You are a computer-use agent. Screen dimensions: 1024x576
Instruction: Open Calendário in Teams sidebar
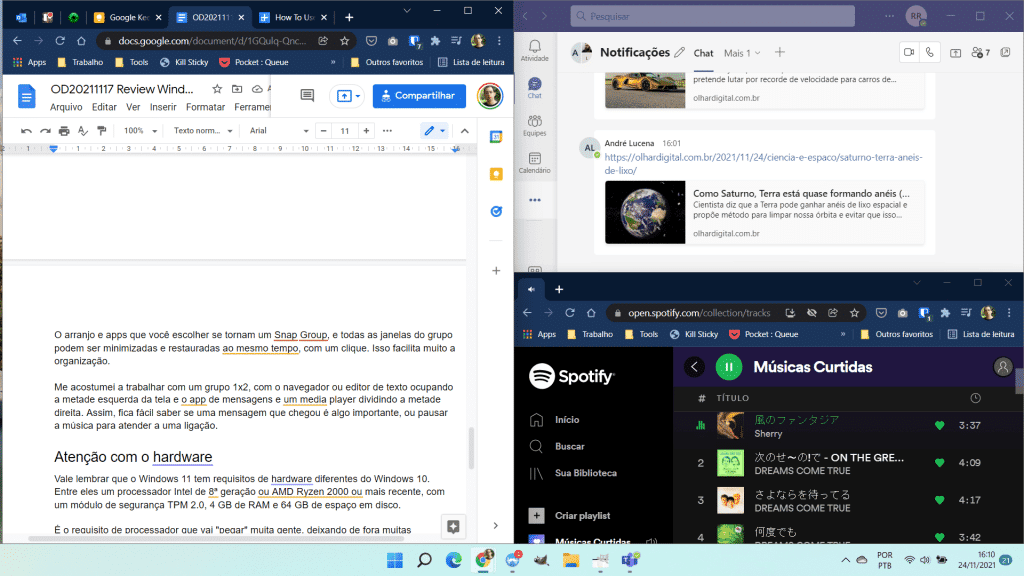point(535,163)
